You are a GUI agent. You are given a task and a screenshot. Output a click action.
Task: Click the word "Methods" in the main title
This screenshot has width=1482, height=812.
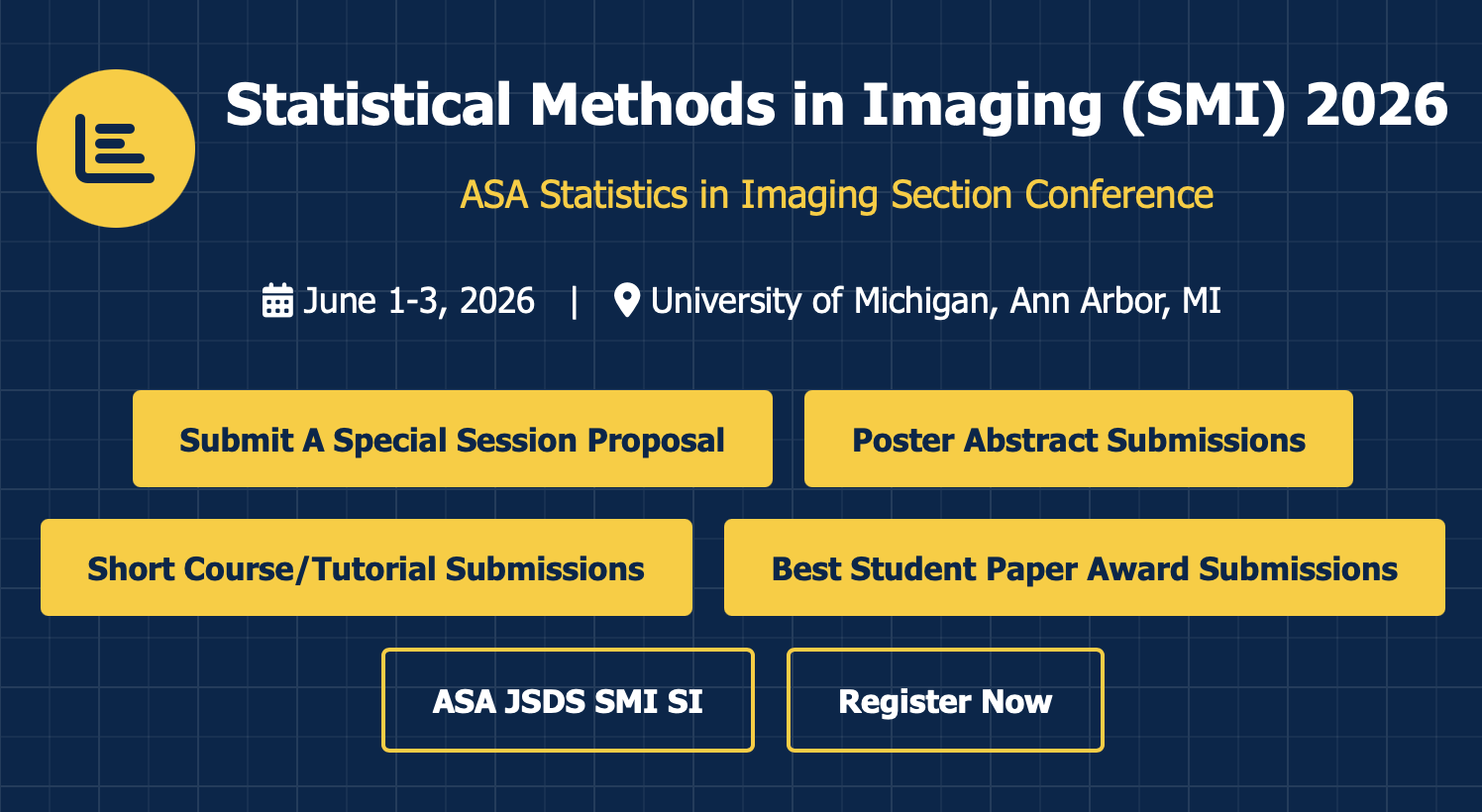click(653, 105)
